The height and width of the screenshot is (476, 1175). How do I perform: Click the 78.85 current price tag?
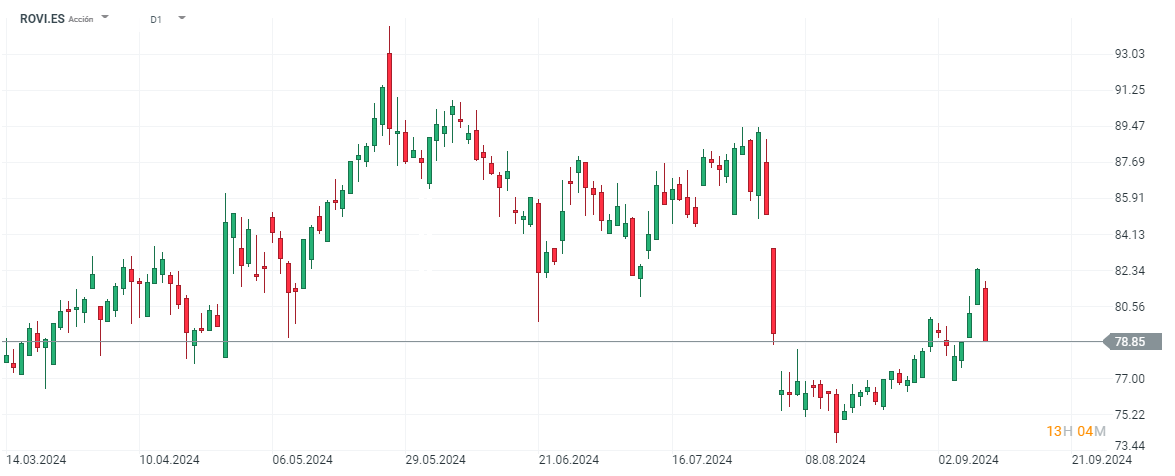coord(1130,342)
